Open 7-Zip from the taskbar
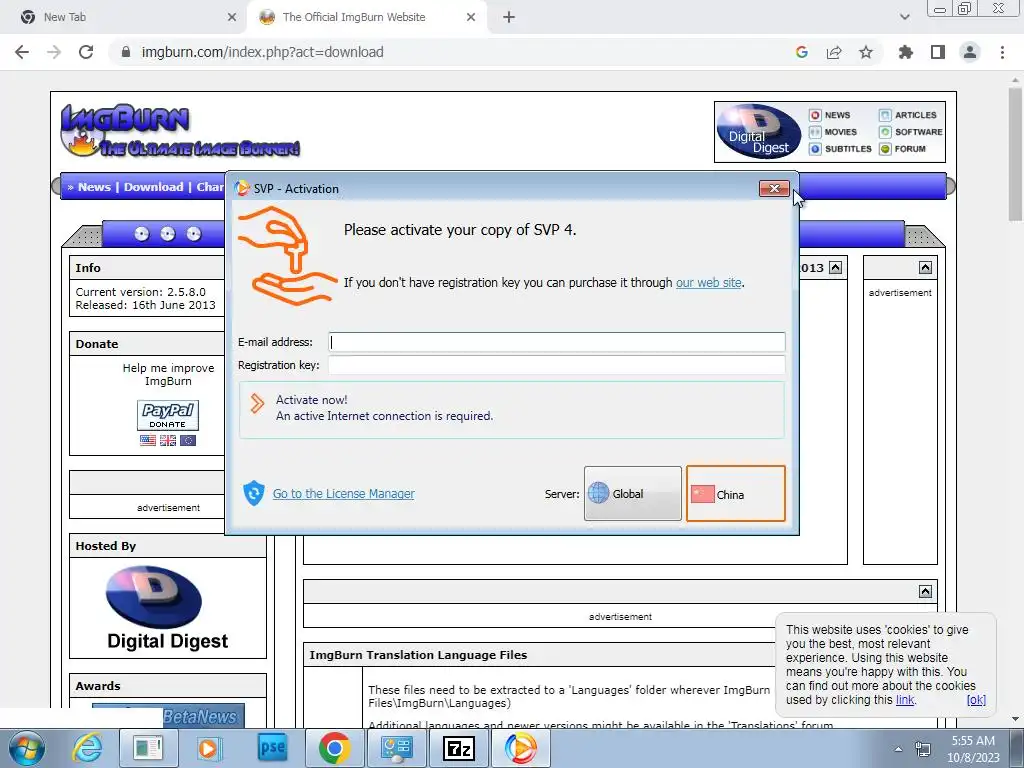 (458, 748)
